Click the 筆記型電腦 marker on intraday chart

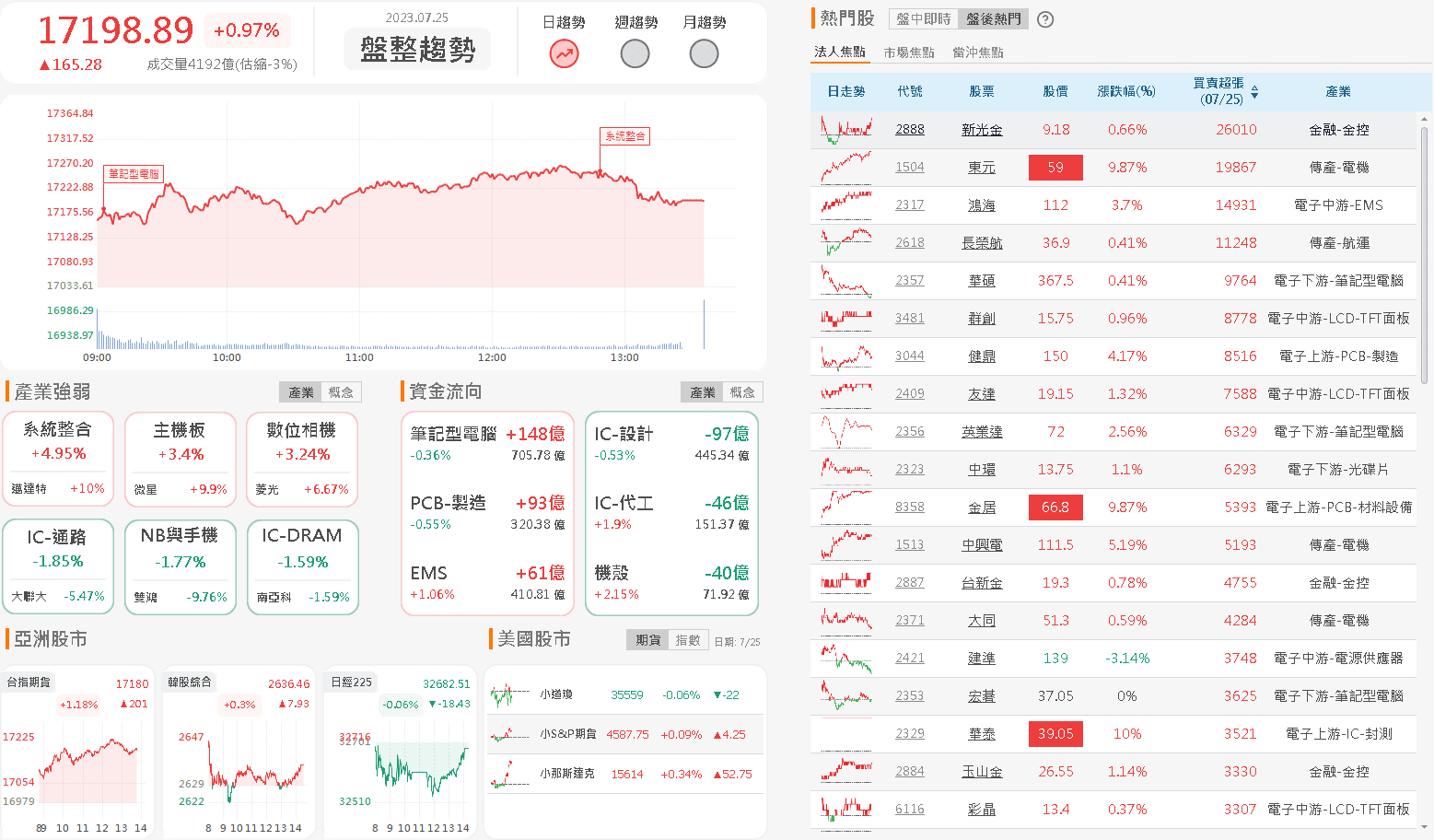tap(134, 173)
